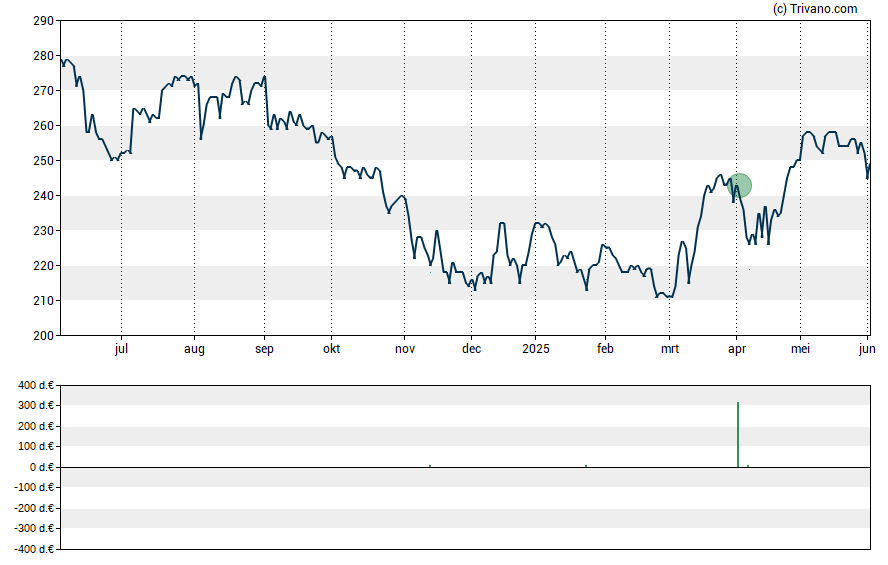Click the 'apr' month label
Screen dimensions: 888x565
tap(737, 349)
